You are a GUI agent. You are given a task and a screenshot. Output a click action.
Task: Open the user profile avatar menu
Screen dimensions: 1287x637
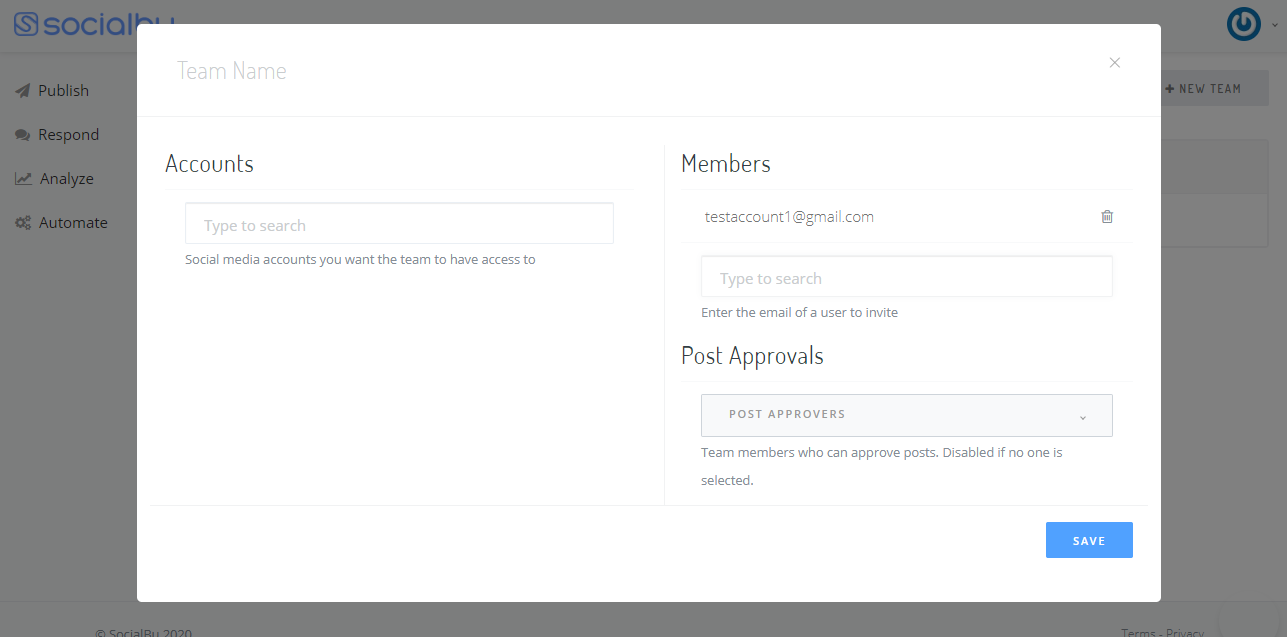[x=1244, y=24]
